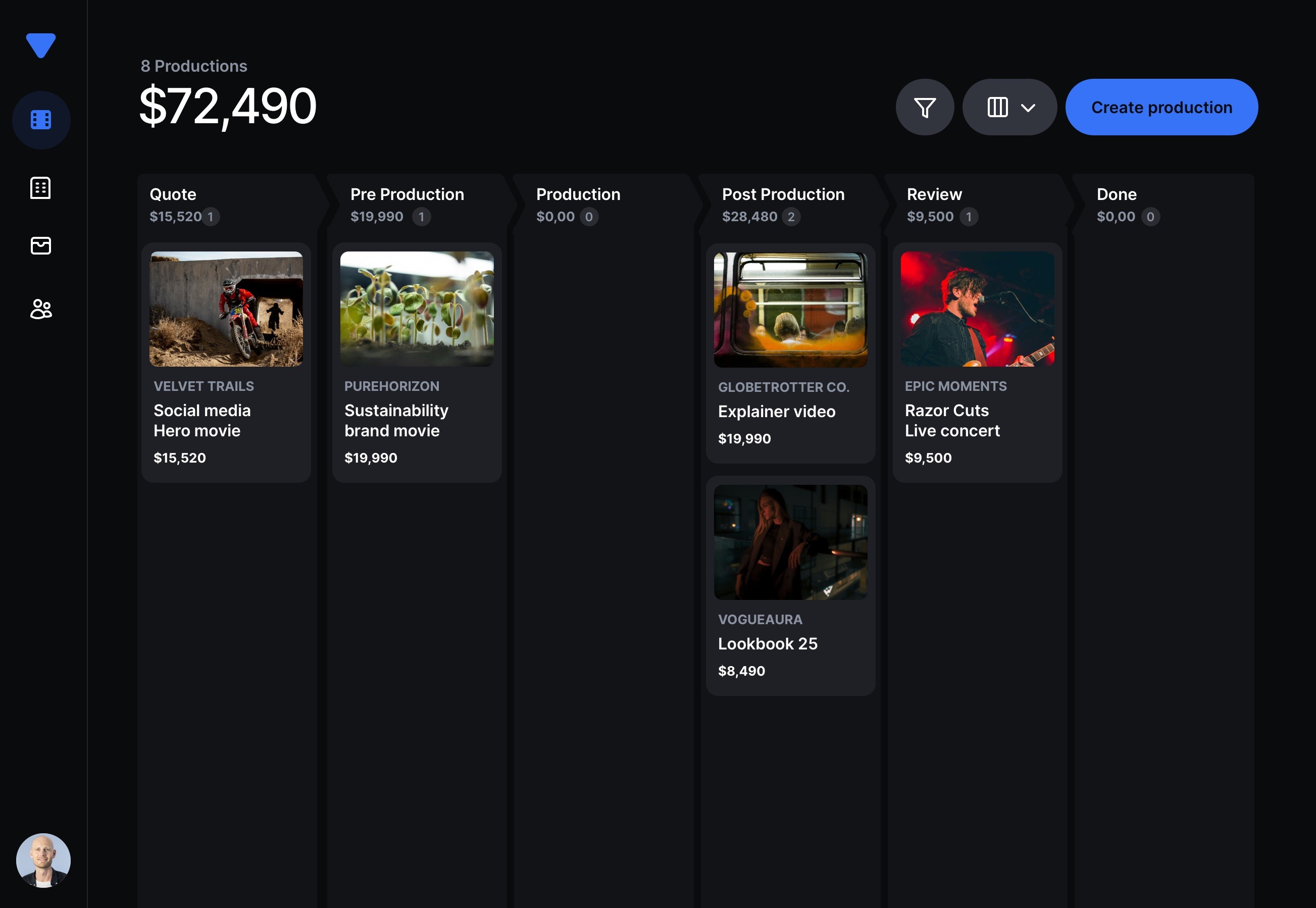Open the user profile avatar
The image size is (1316, 908).
point(43,860)
